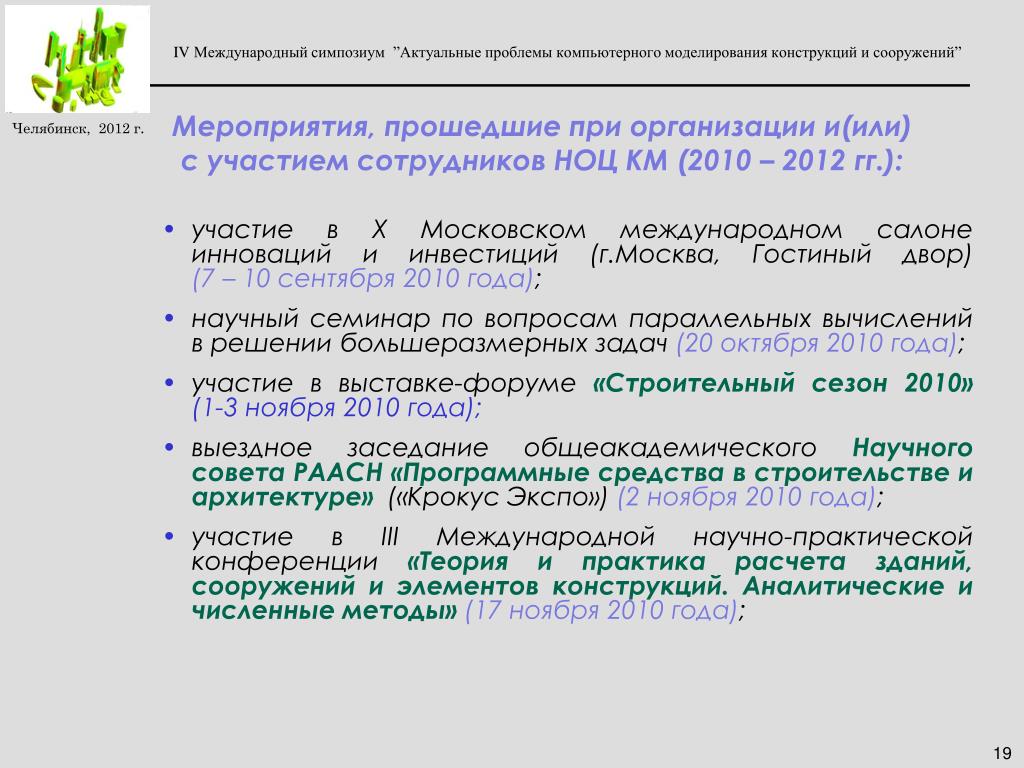Click the text '(«Крокус Экспо»)'
This screenshot has width=1024, height=768.
pos(498,498)
